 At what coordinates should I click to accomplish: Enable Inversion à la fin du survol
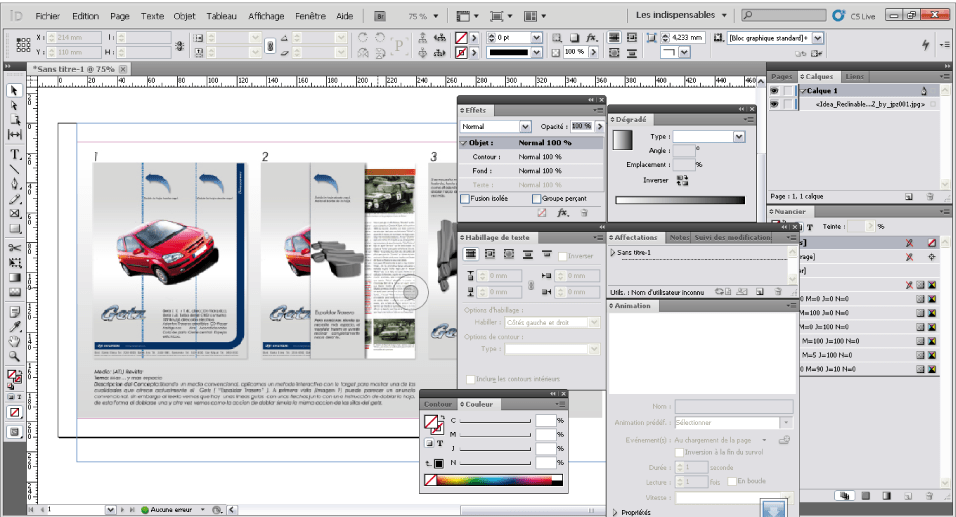[x=679, y=452]
